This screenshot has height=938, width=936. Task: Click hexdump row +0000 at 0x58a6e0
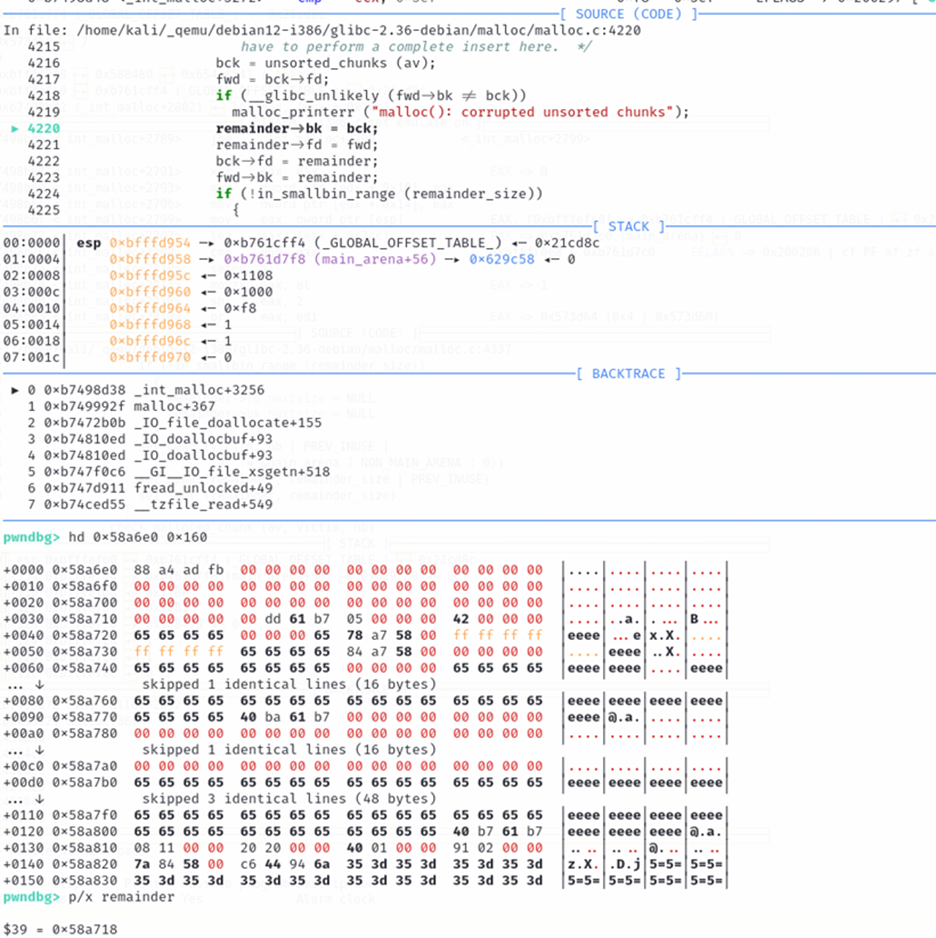pyautogui.click(x=365, y=570)
